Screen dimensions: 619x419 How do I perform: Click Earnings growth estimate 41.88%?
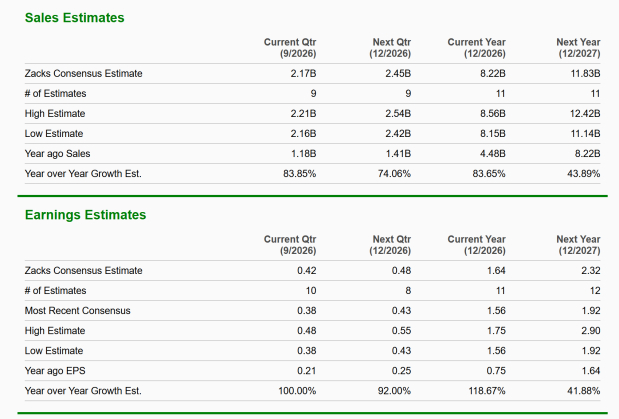pyautogui.click(x=584, y=391)
